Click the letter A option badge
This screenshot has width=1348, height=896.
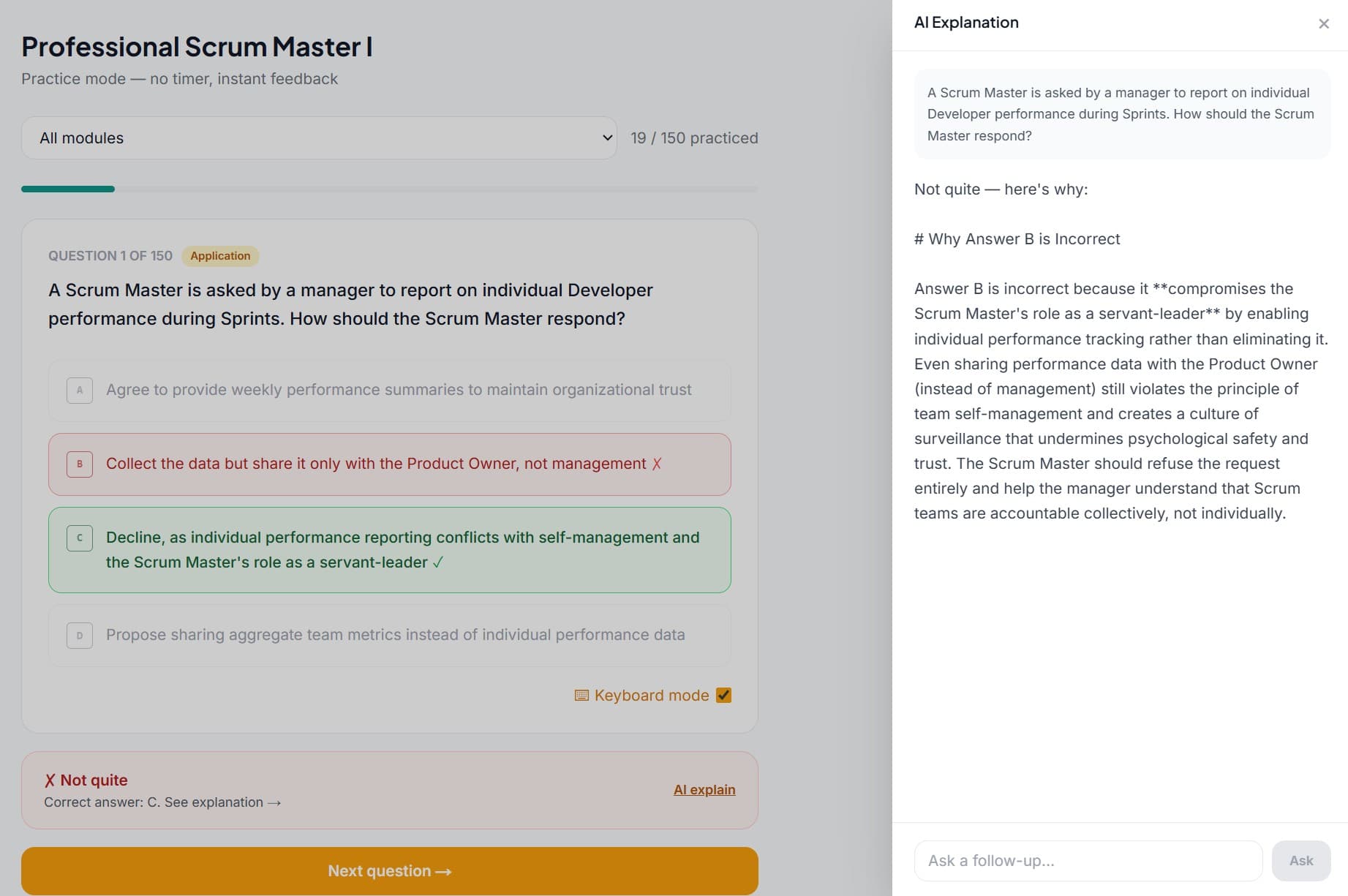pos(80,390)
